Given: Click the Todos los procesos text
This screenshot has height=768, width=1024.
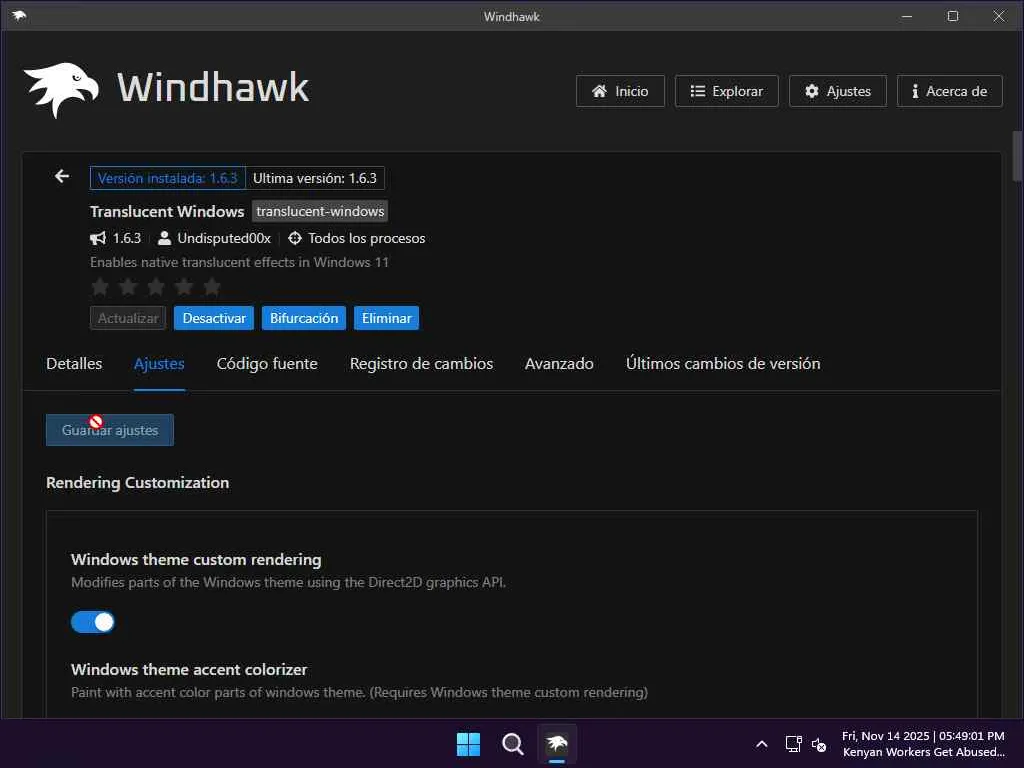Looking at the screenshot, I should pos(366,238).
